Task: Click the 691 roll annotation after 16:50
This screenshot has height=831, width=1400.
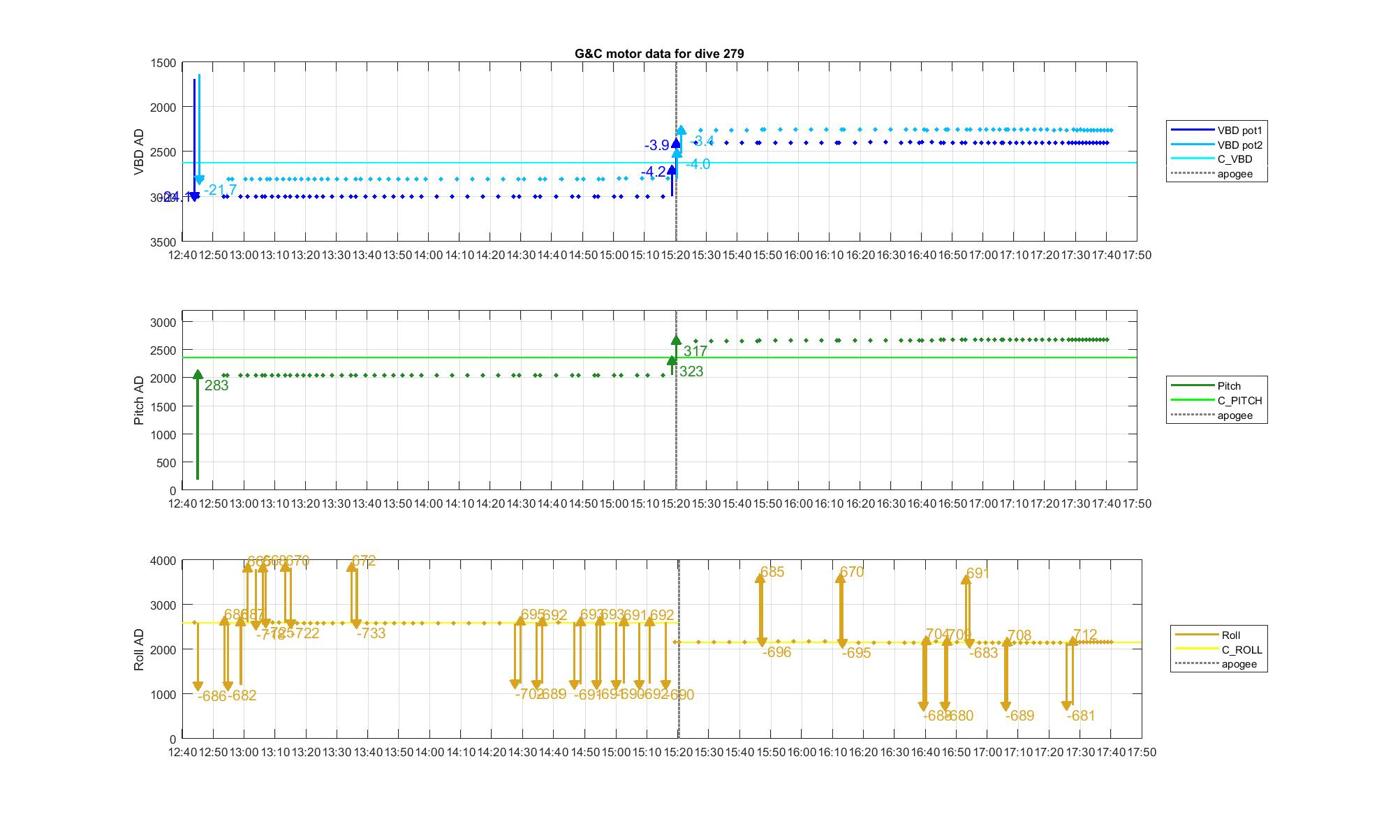Action: point(978,573)
